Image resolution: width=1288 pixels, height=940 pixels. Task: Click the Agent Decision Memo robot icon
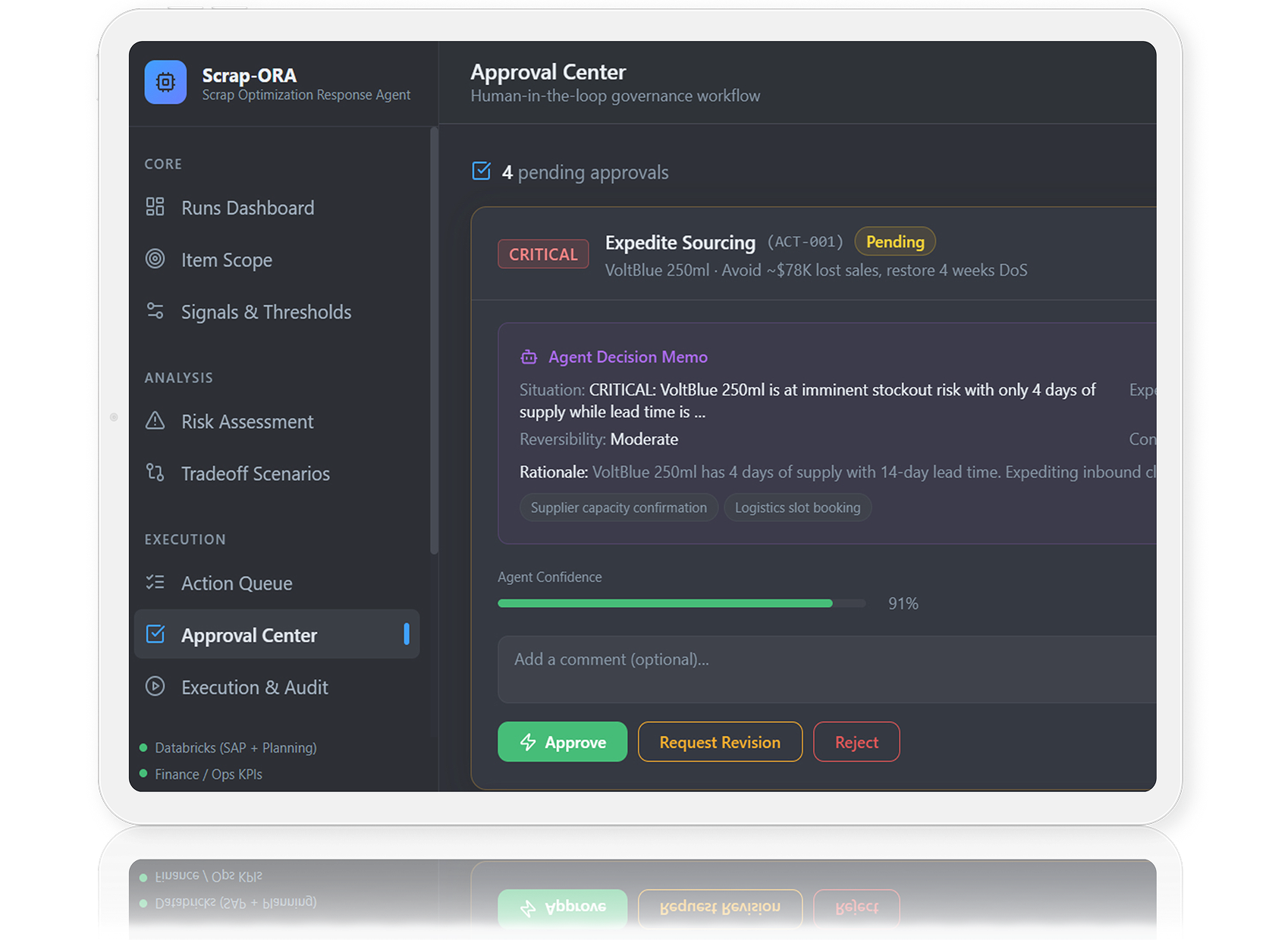pyautogui.click(x=529, y=357)
